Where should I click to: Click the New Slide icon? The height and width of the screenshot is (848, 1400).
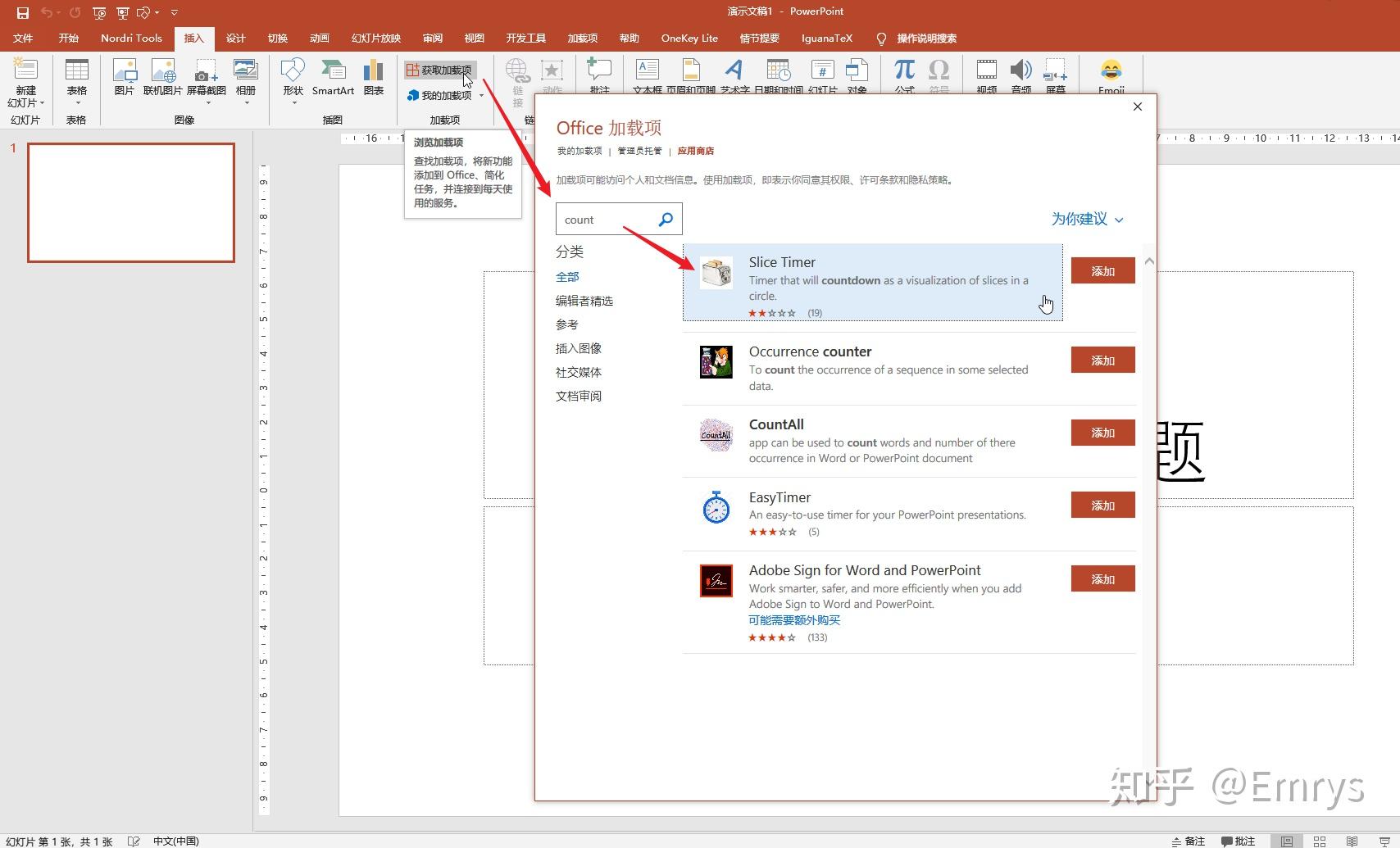click(25, 70)
